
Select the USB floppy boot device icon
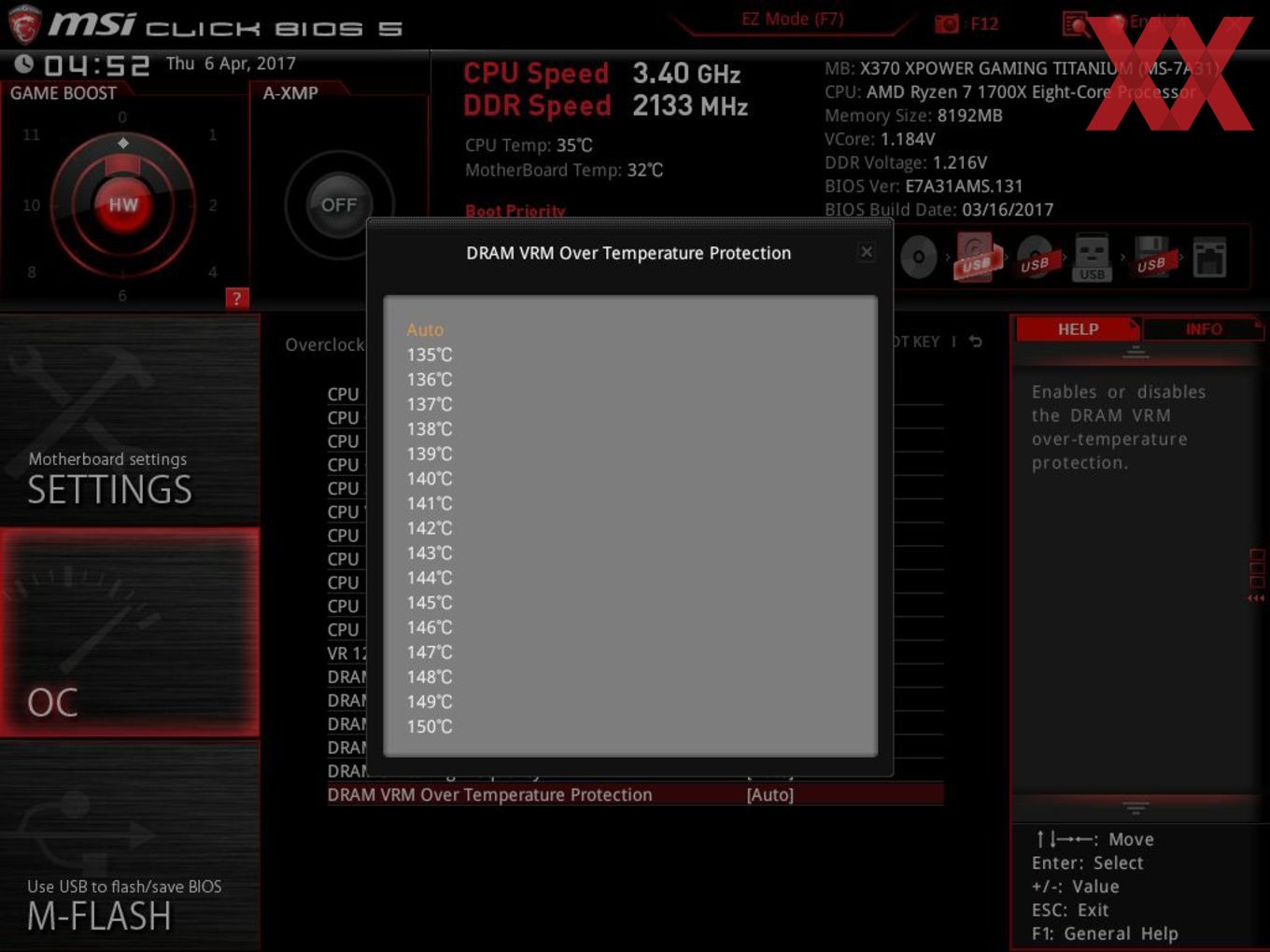point(1151,257)
